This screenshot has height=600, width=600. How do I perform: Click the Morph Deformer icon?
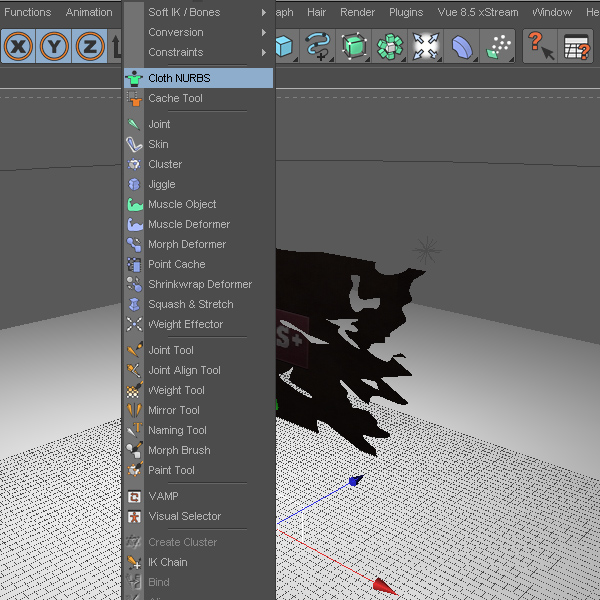click(x=134, y=244)
